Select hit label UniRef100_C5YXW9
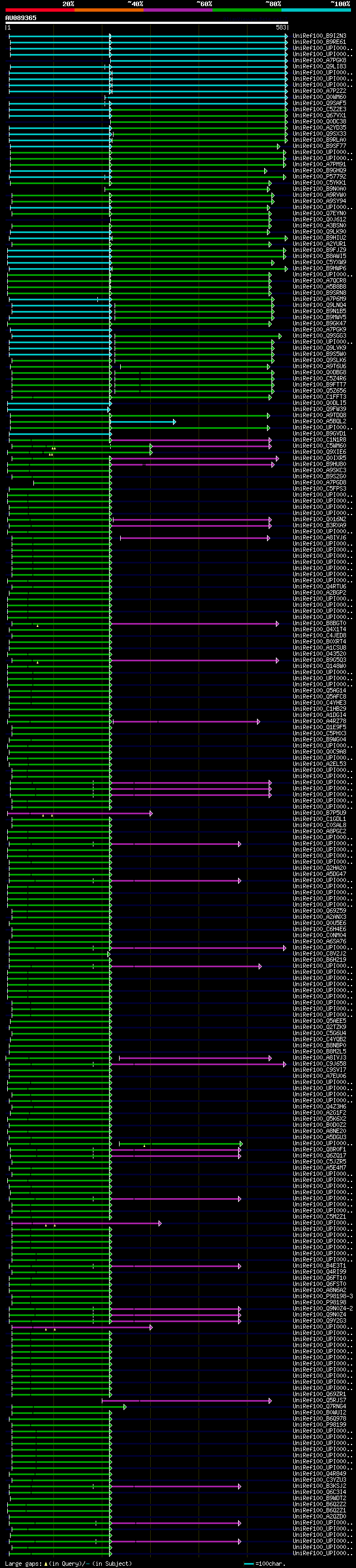Image resolution: width=356 pixels, height=1568 pixels. (319, 263)
